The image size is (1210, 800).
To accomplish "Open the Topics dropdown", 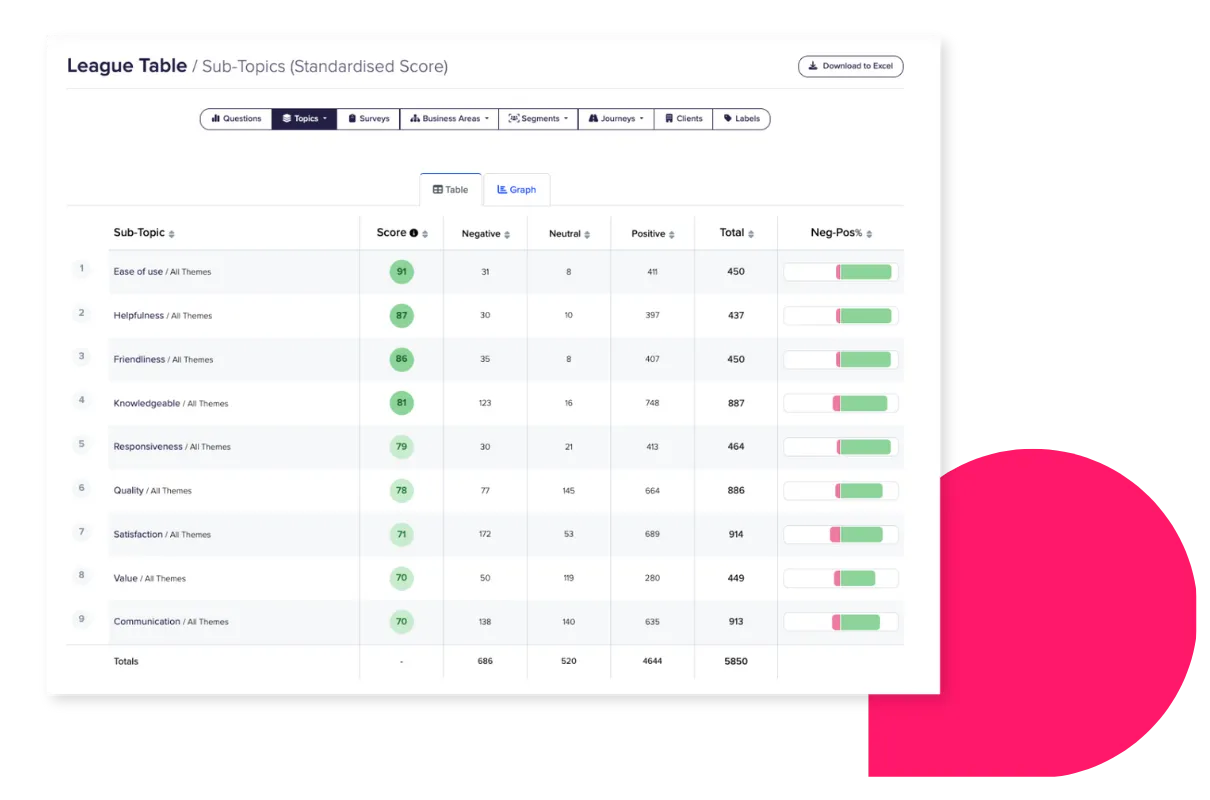I will coord(325,119).
